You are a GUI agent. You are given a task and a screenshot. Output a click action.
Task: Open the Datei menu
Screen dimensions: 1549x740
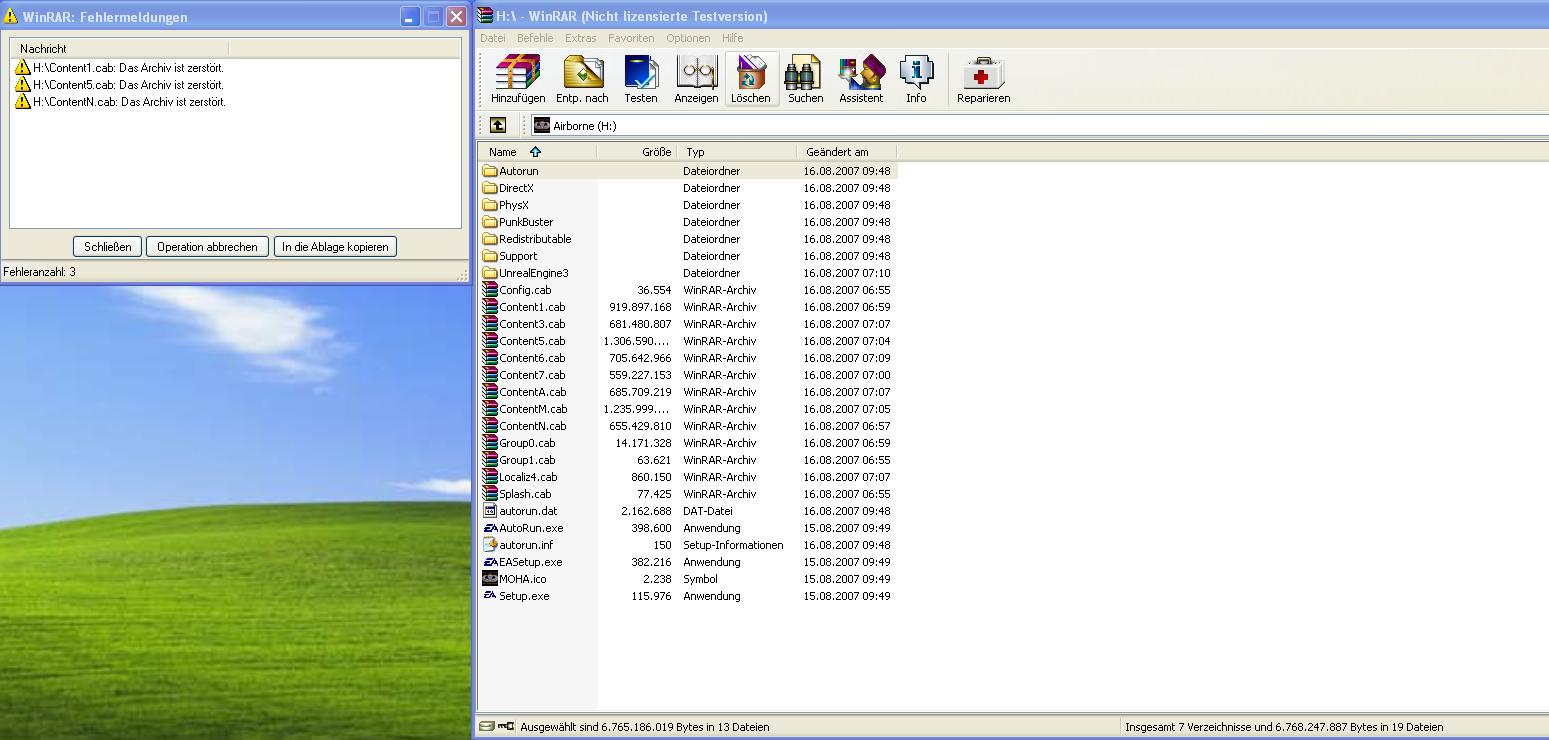(x=493, y=38)
